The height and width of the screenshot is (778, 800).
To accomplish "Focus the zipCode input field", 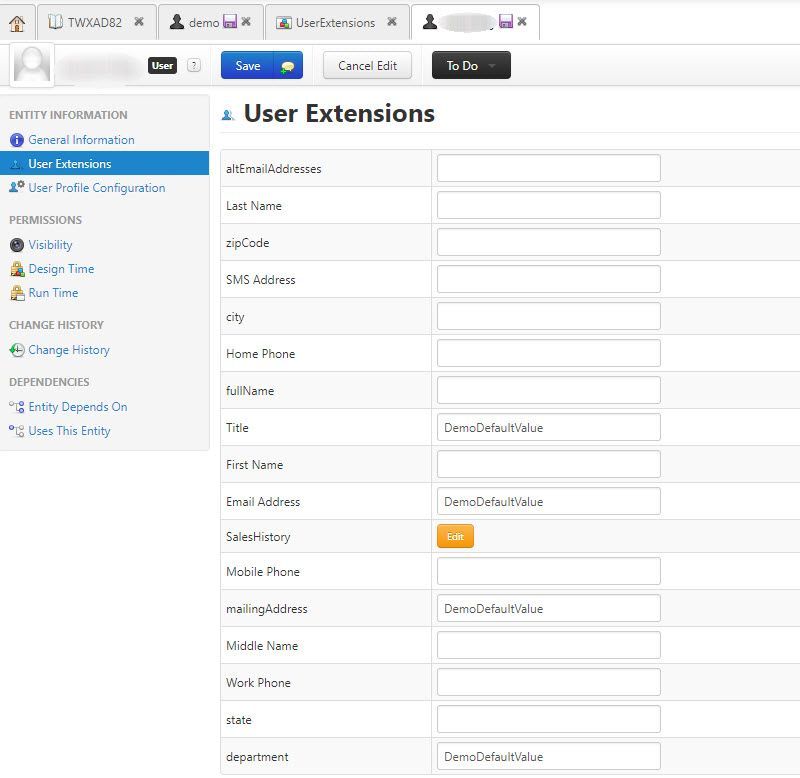I will [548, 242].
